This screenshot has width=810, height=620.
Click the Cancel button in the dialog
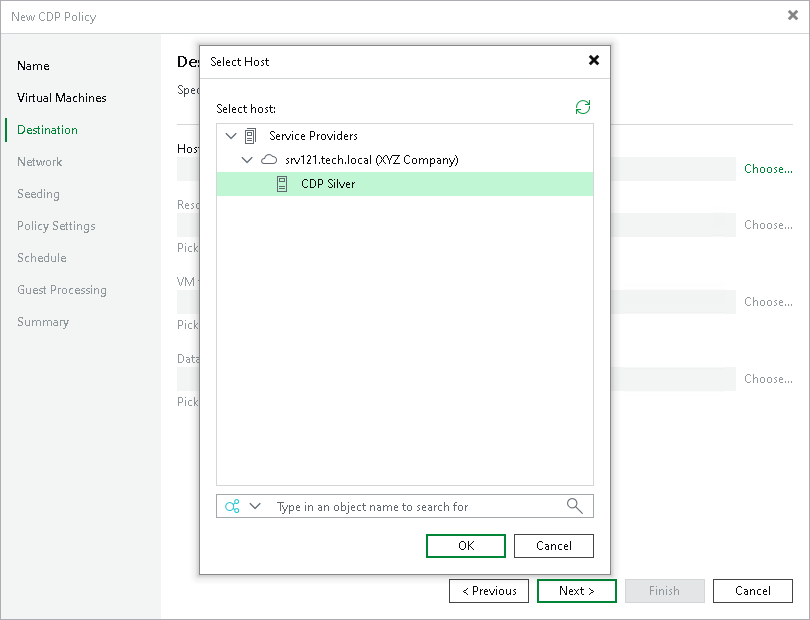coord(553,545)
